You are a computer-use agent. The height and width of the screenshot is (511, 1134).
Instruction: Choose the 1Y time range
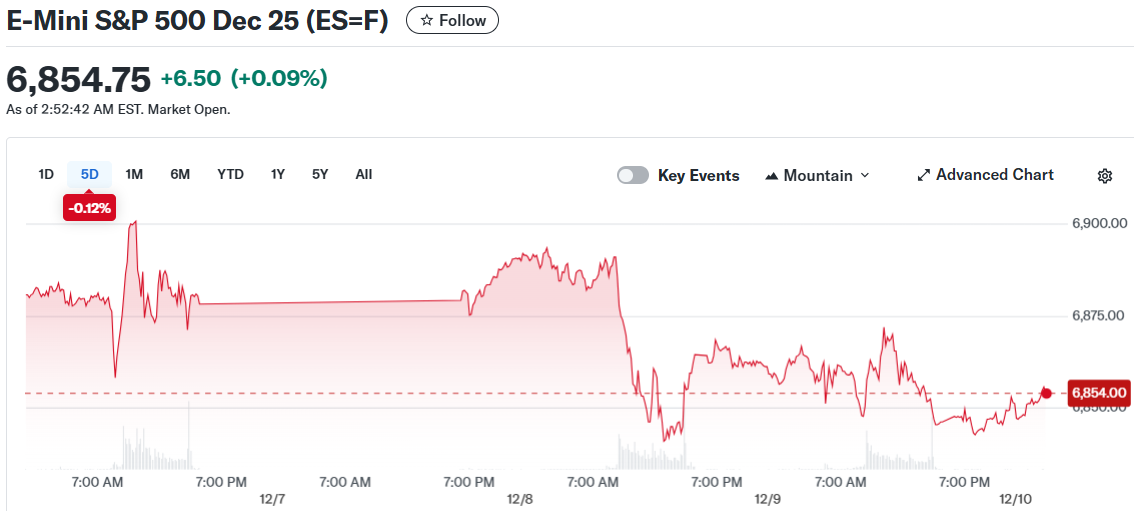pos(278,174)
